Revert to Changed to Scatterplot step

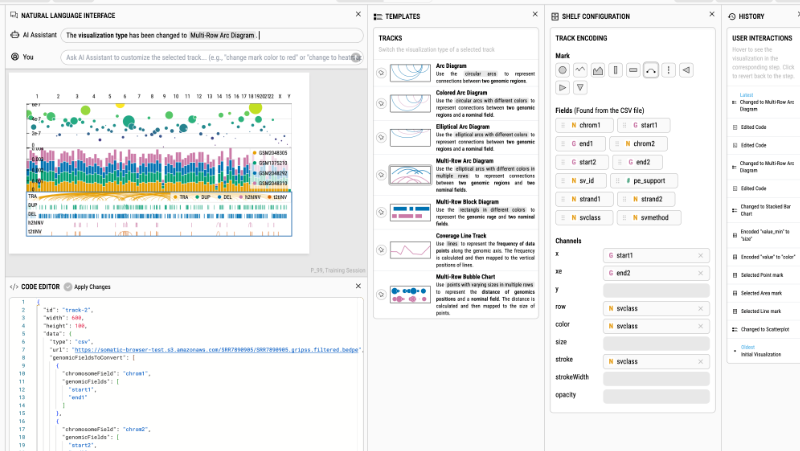click(x=764, y=330)
